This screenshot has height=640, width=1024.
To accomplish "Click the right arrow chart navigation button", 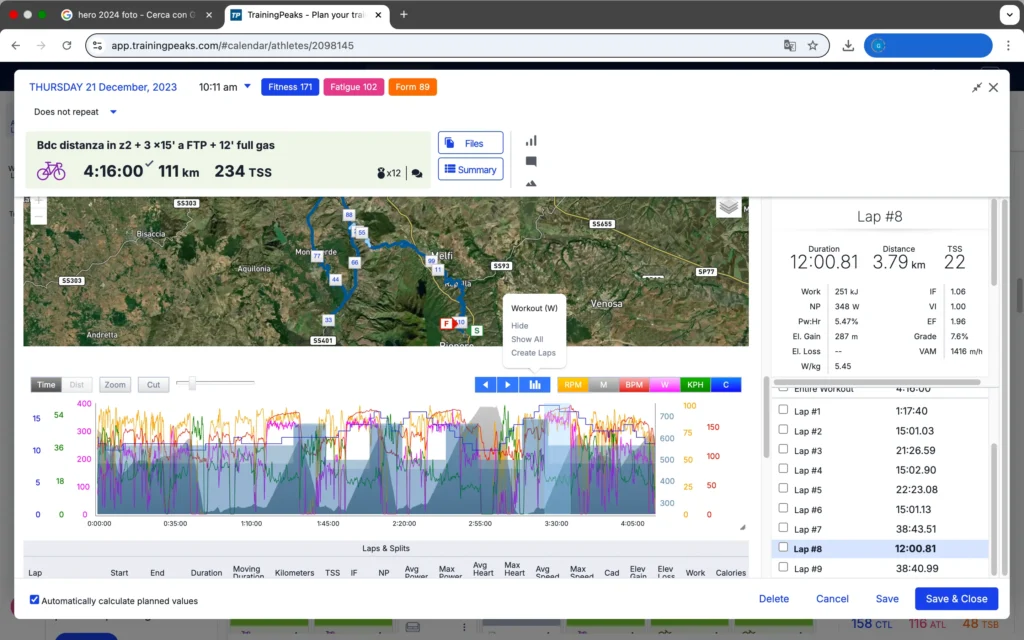I will pos(508,384).
